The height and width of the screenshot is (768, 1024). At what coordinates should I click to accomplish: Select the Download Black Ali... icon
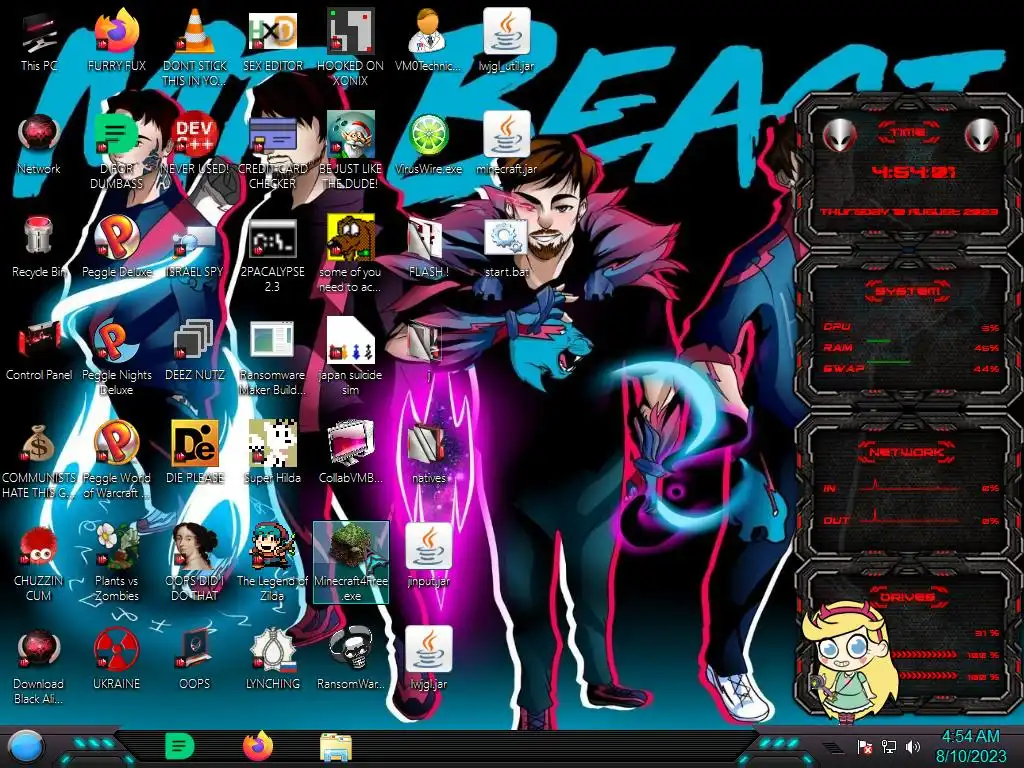point(39,667)
